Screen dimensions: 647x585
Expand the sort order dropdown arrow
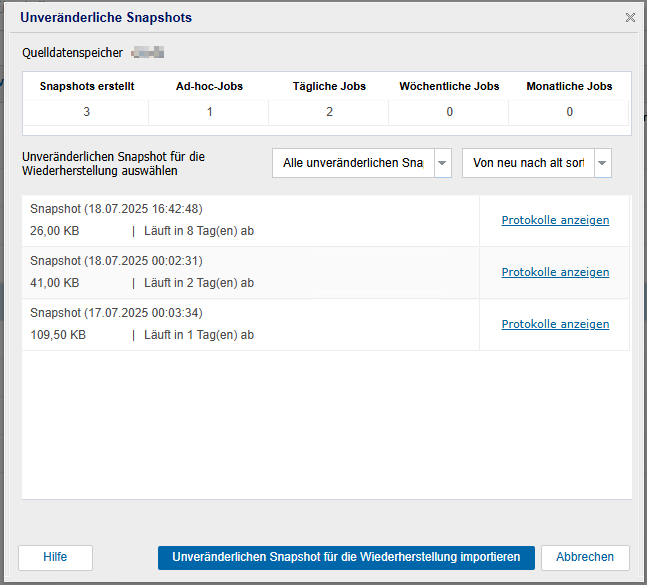[x=602, y=163]
